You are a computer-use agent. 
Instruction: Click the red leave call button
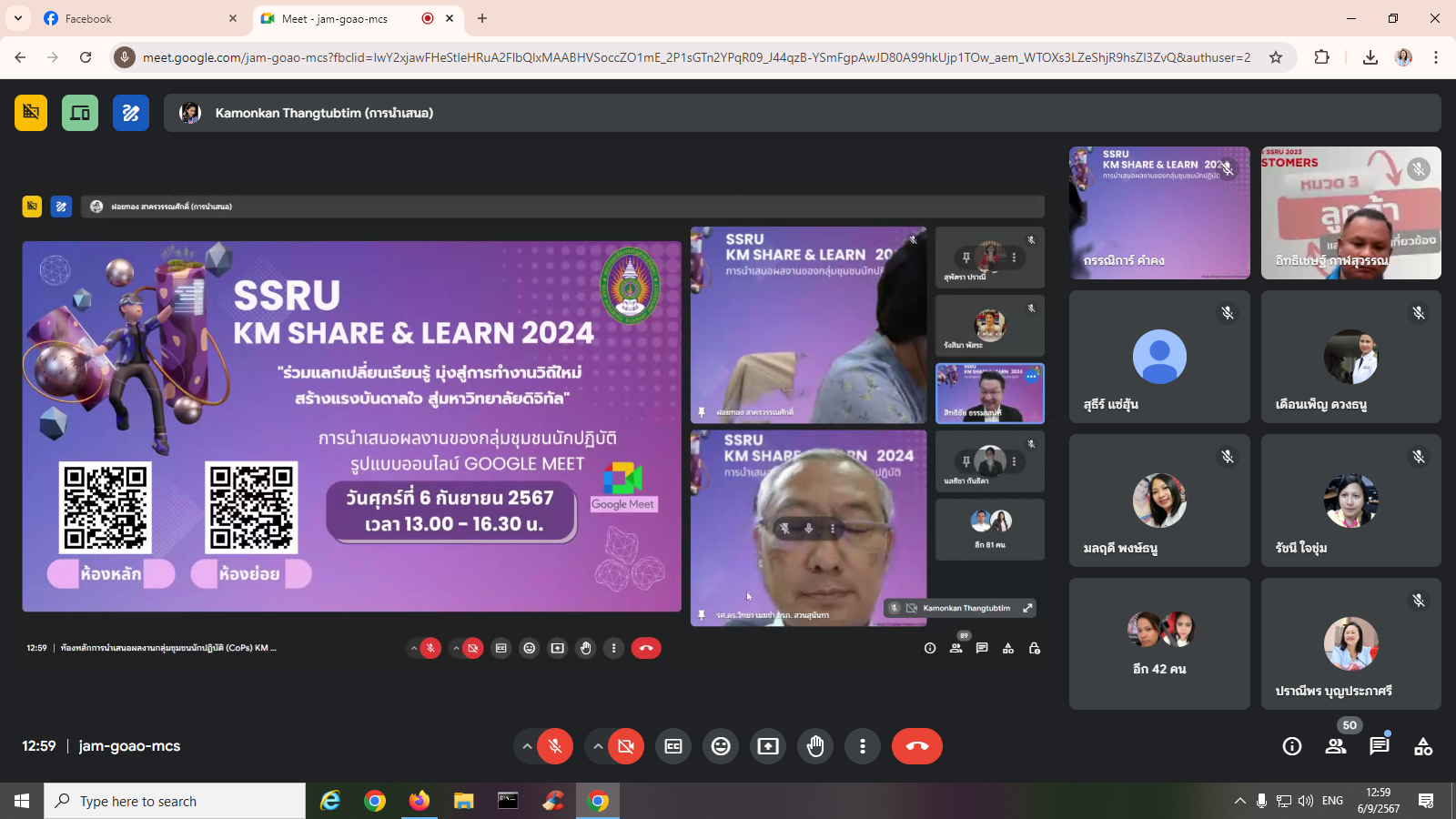pyautogui.click(x=916, y=746)
